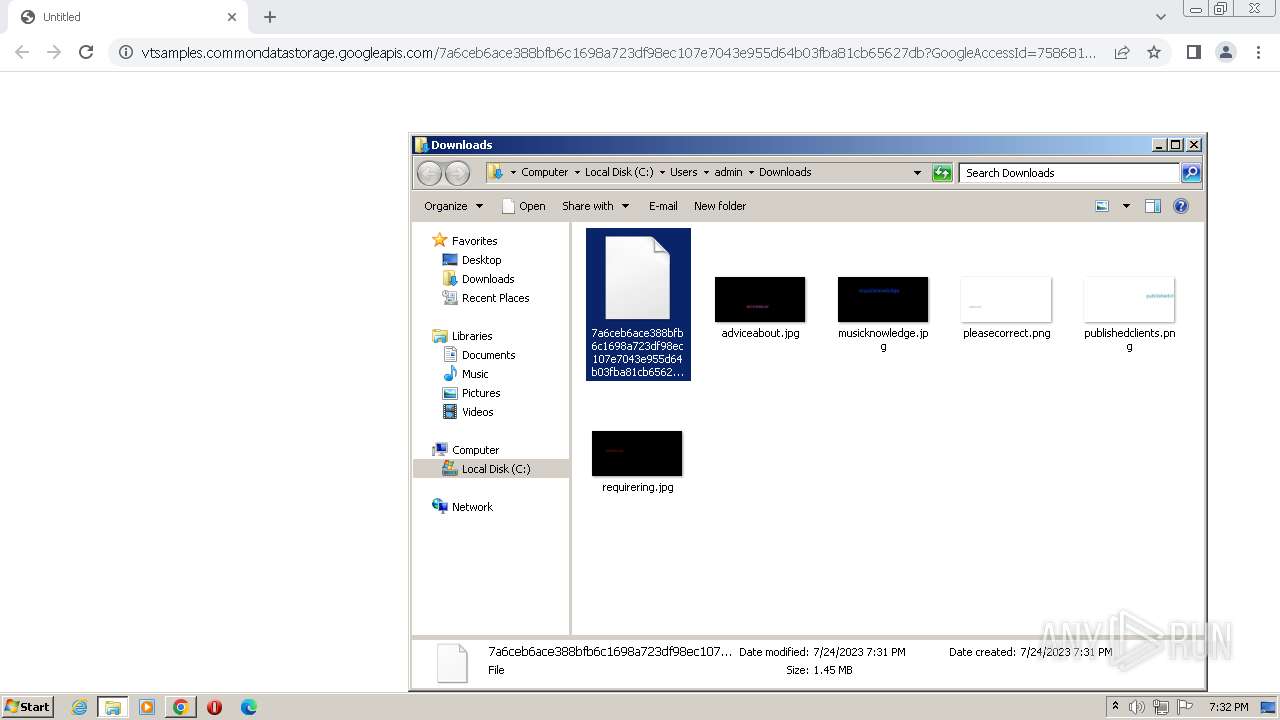
Task: Click Open in the Explorer toolbar
Action: click(x=523, y=206)
